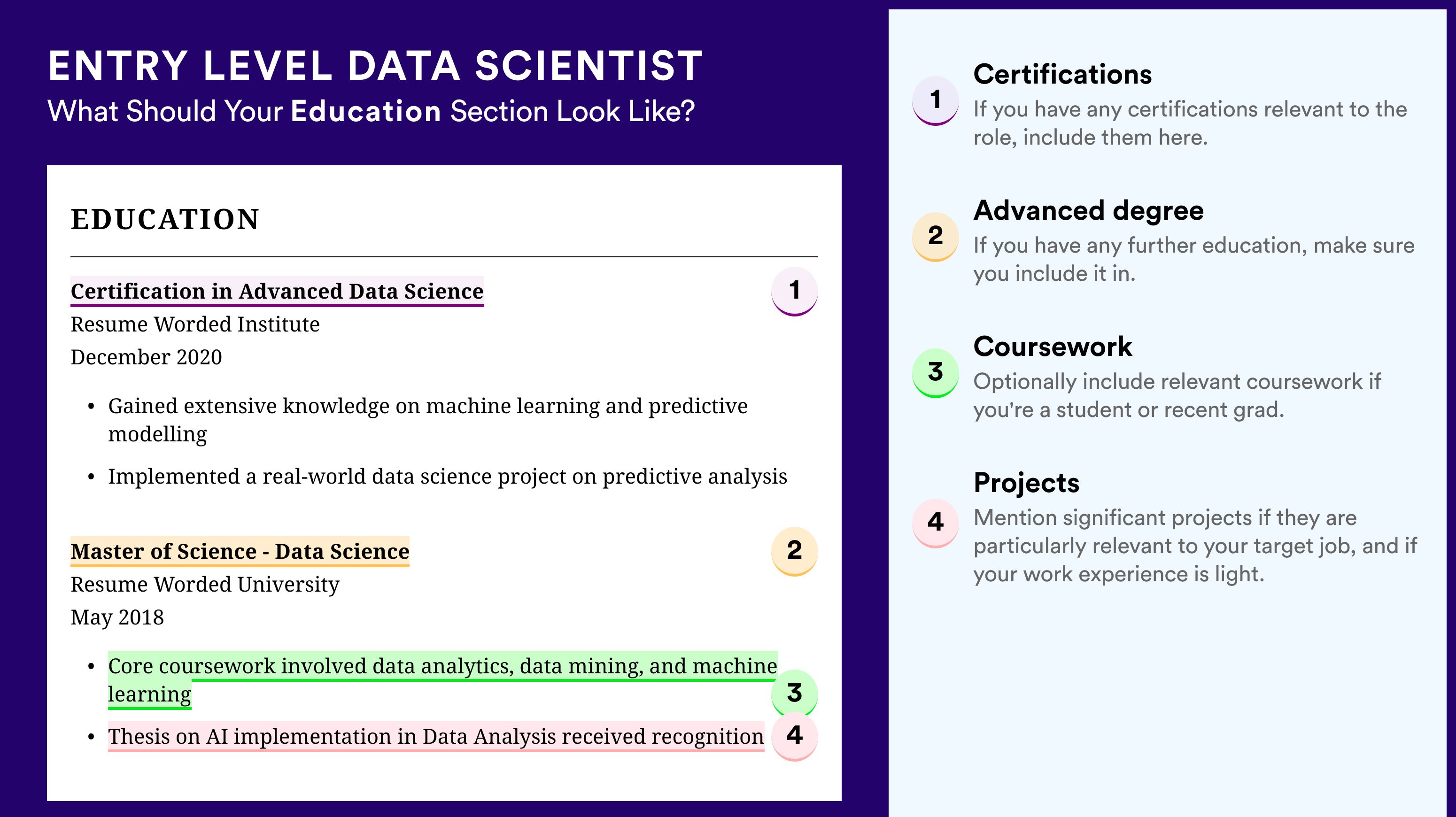
Task: Click the pink badge 4 beside Projects heading
Action: pos(936,523)
